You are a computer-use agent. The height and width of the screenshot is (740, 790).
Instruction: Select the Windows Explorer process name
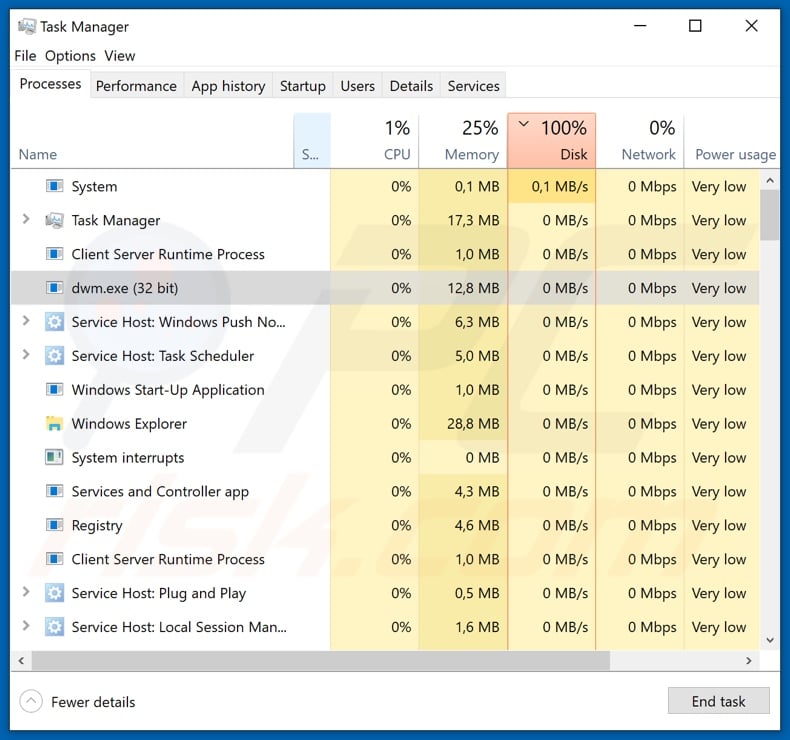[129, 424]
